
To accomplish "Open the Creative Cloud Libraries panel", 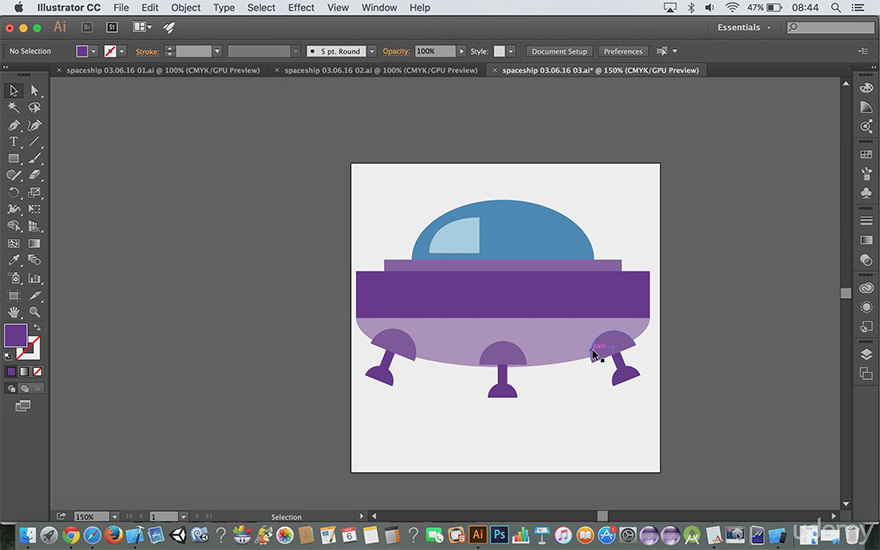I will [866, 288].
